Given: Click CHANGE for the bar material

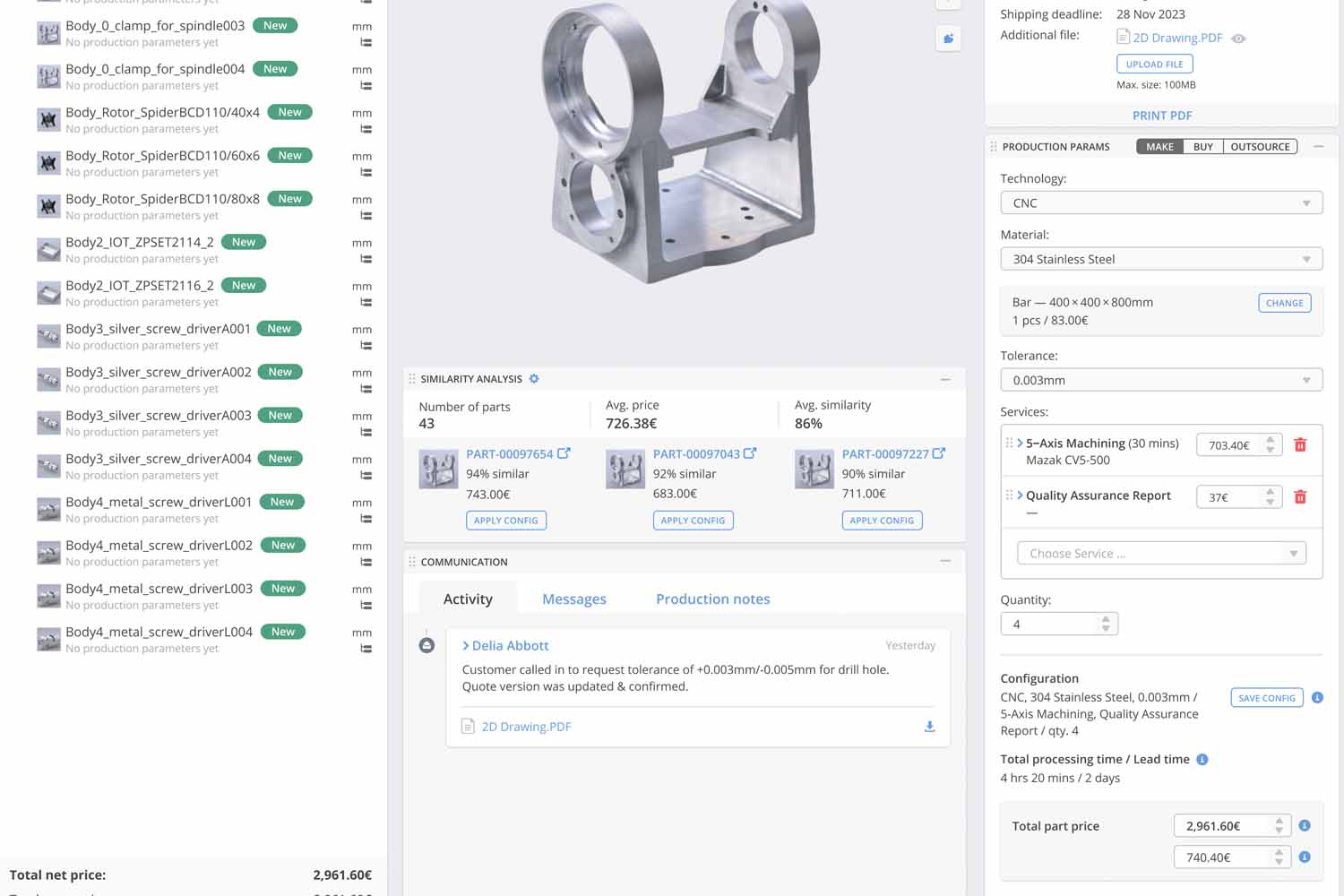Looking at the screenshot, I should 1284,303.
